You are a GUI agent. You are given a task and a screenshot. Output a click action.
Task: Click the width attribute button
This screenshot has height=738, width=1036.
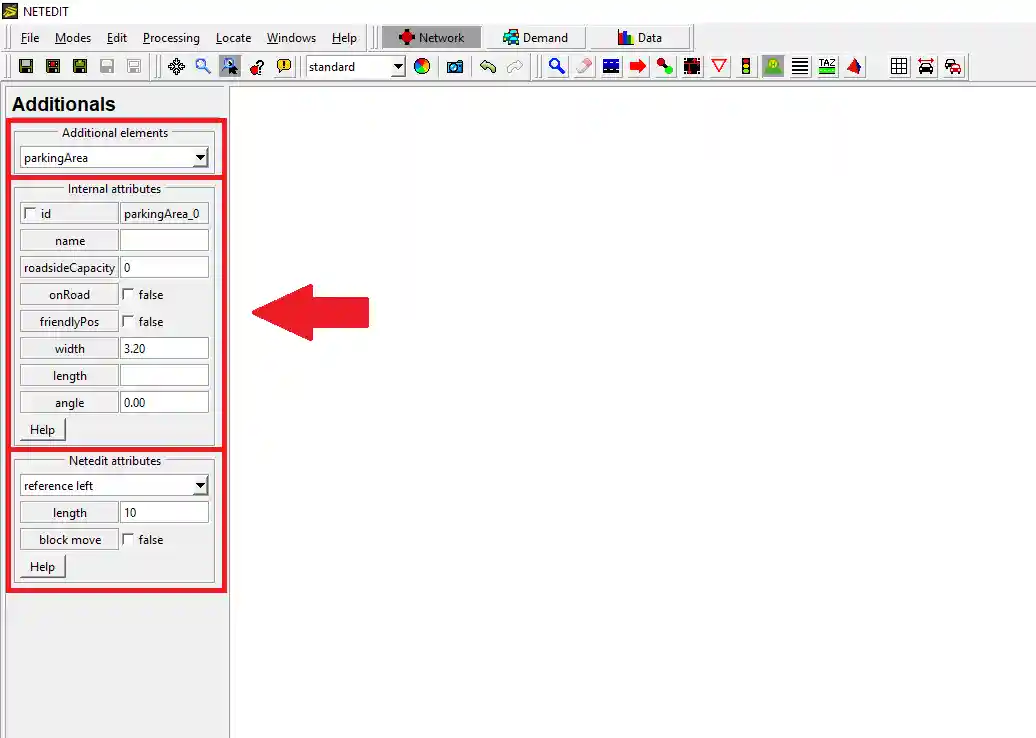click(69, 348)
